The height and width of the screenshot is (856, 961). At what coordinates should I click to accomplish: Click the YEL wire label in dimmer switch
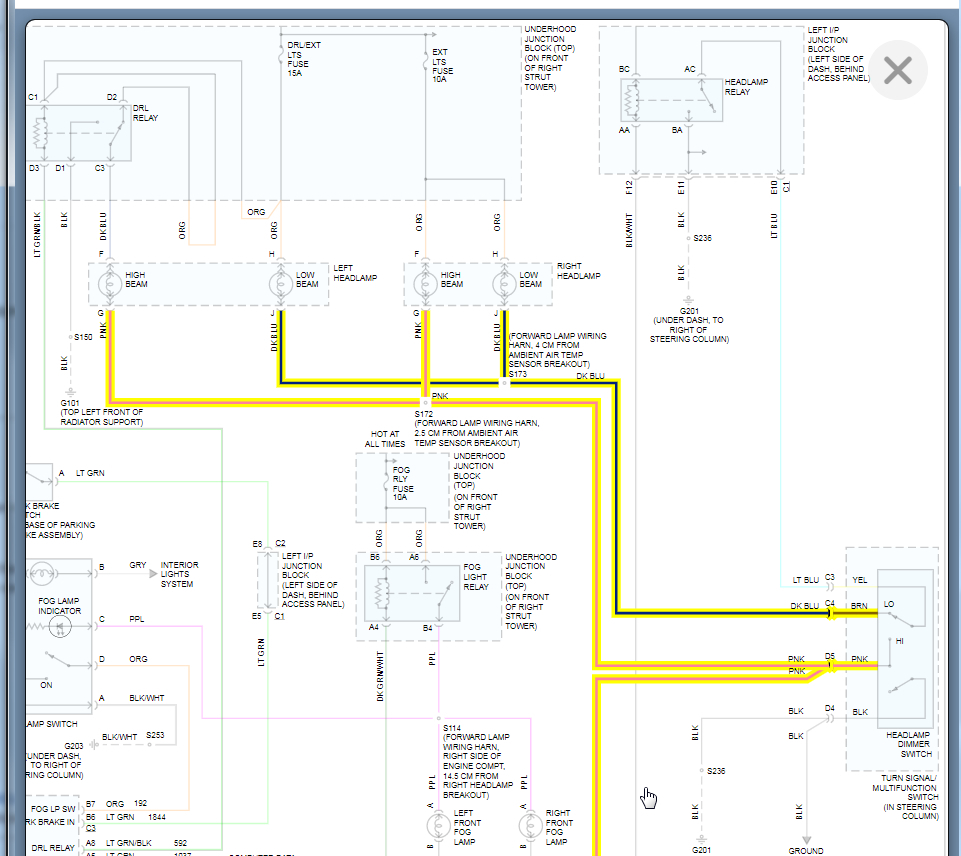pyautogui.click(x=860, y=580)
